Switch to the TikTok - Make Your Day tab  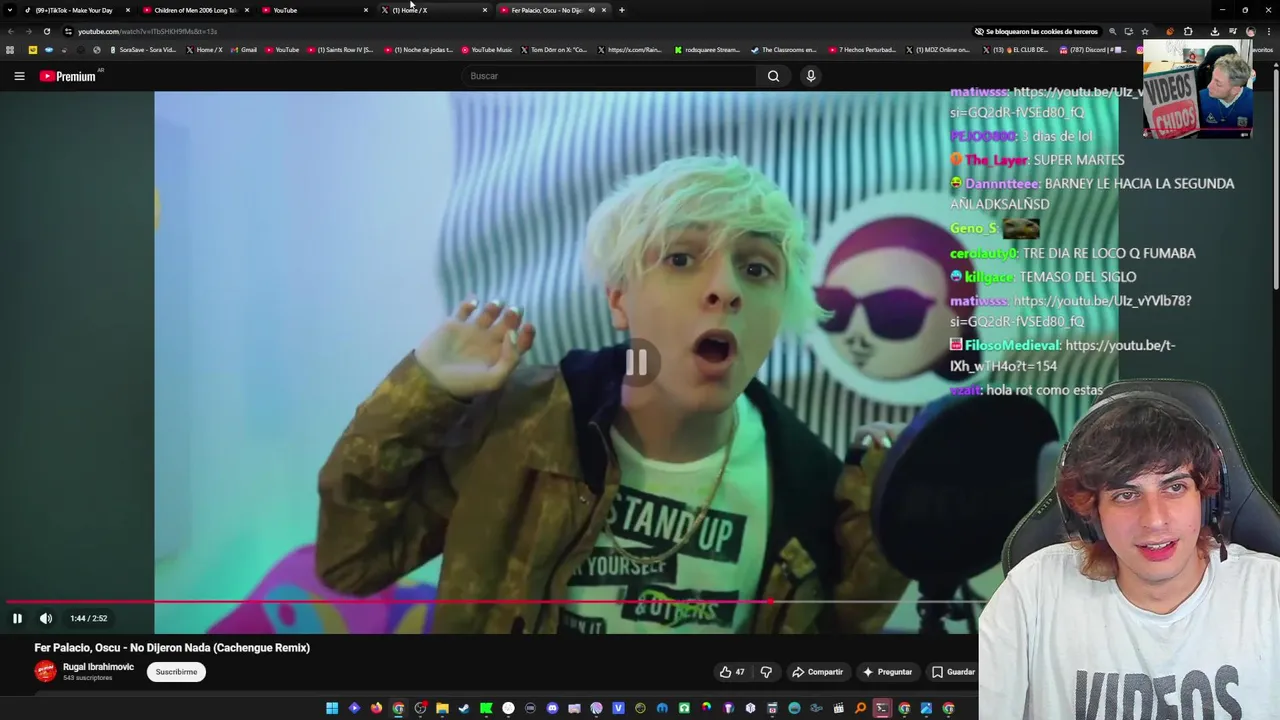pyautogui.click(x=74, y=10)
